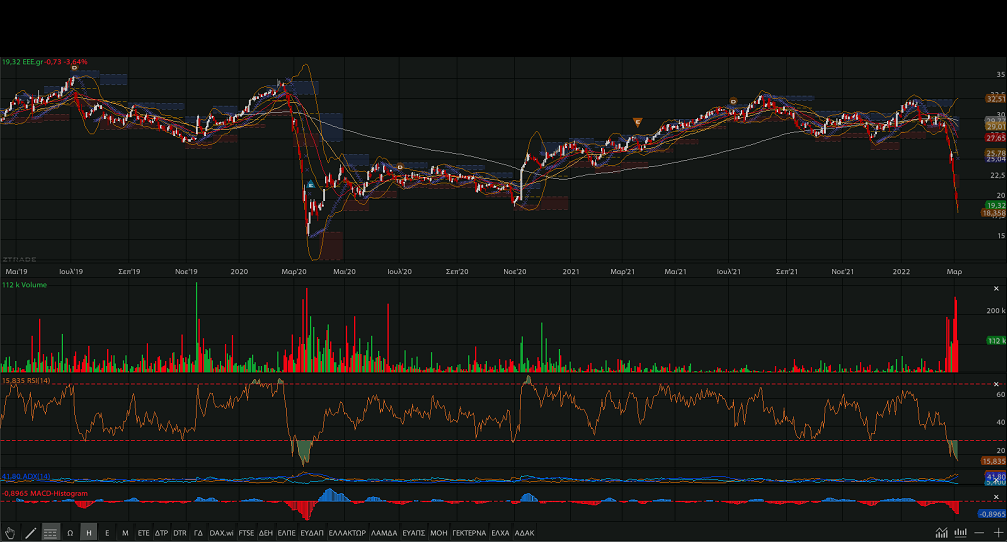Select the hand pan tool
This screenshot has width=1007, height=542.
coord(10,533)
